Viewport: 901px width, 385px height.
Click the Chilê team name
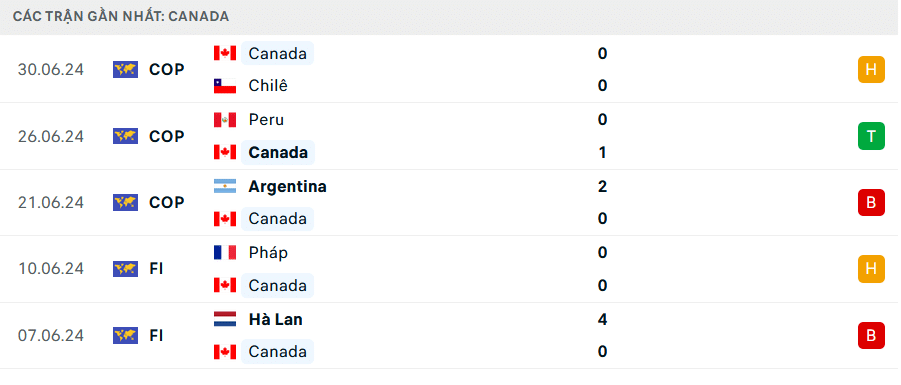tap(268, 86)
